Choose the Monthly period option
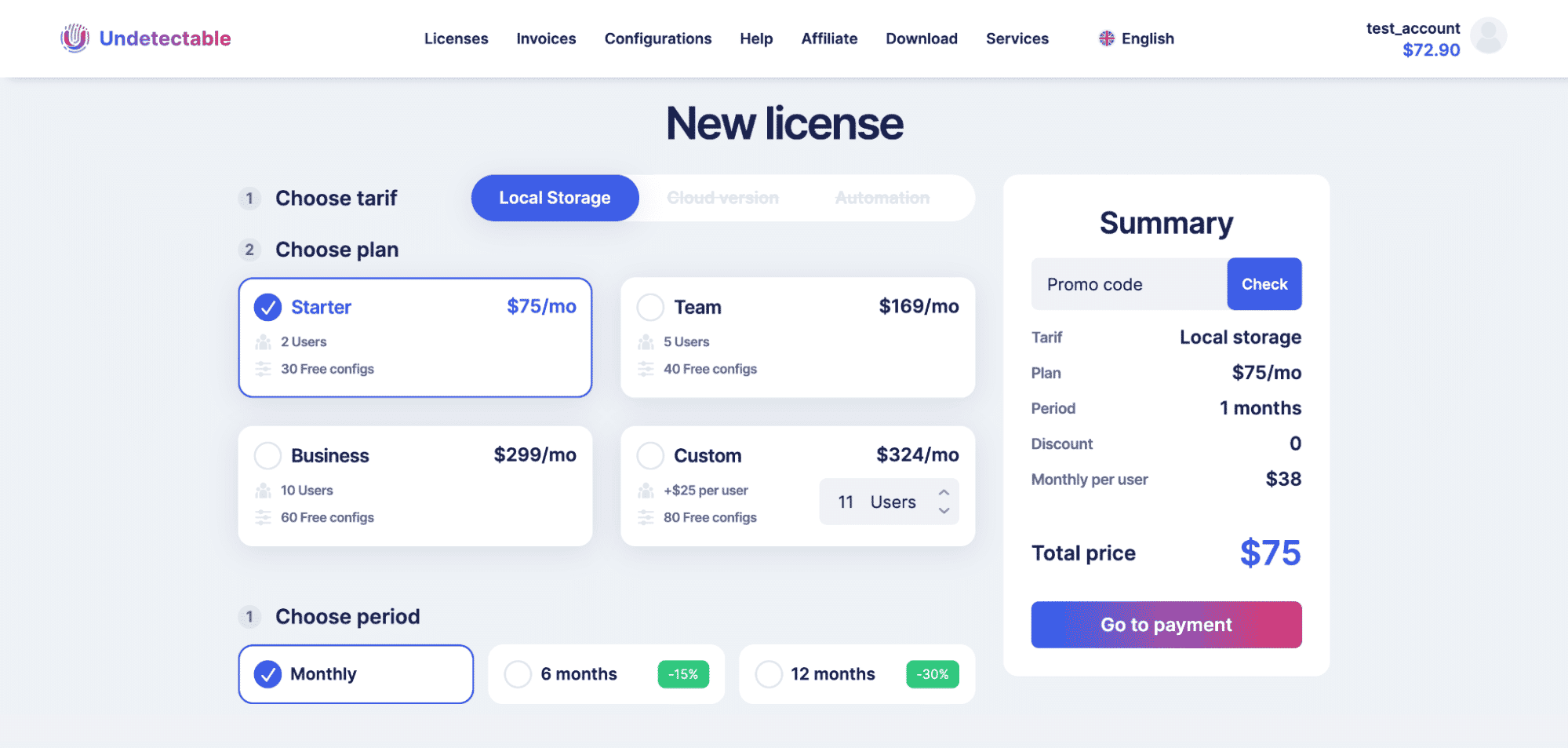1568x748 pixels. click(355, 674)
